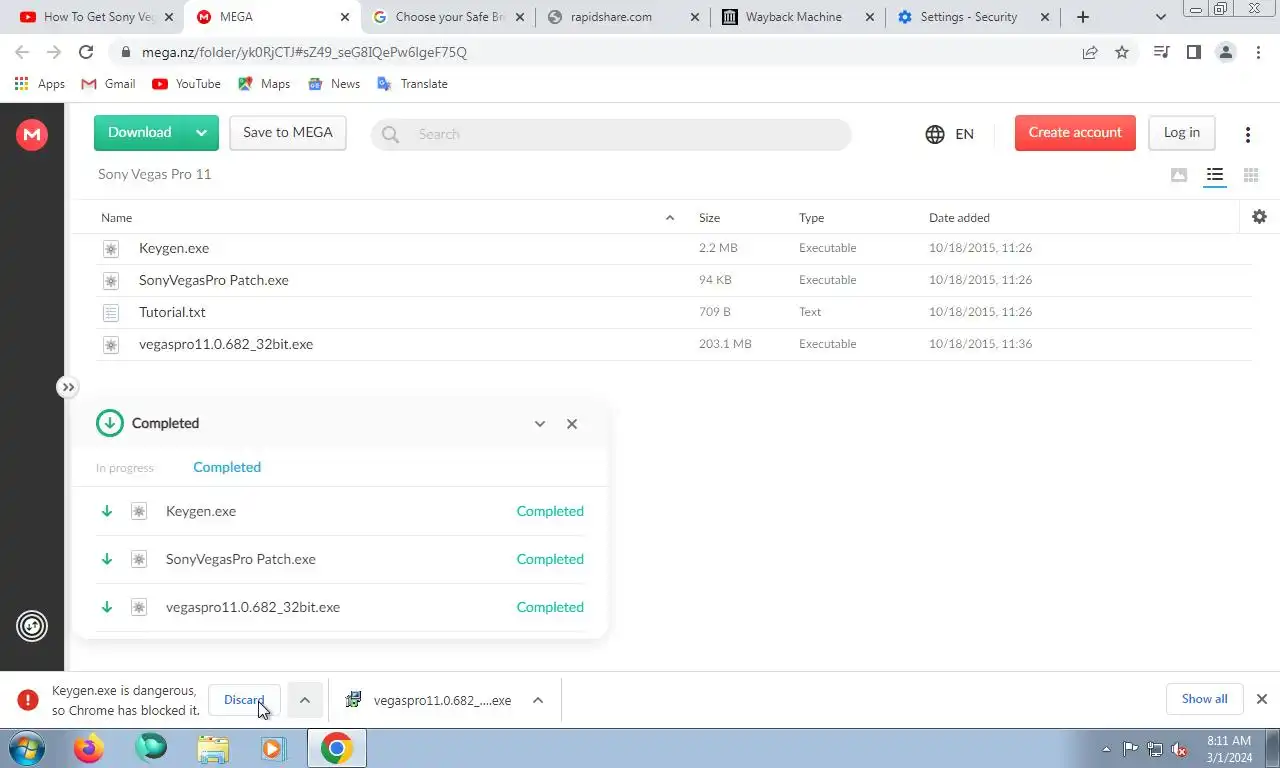Click the green Download button

click(x=140, y=132)
